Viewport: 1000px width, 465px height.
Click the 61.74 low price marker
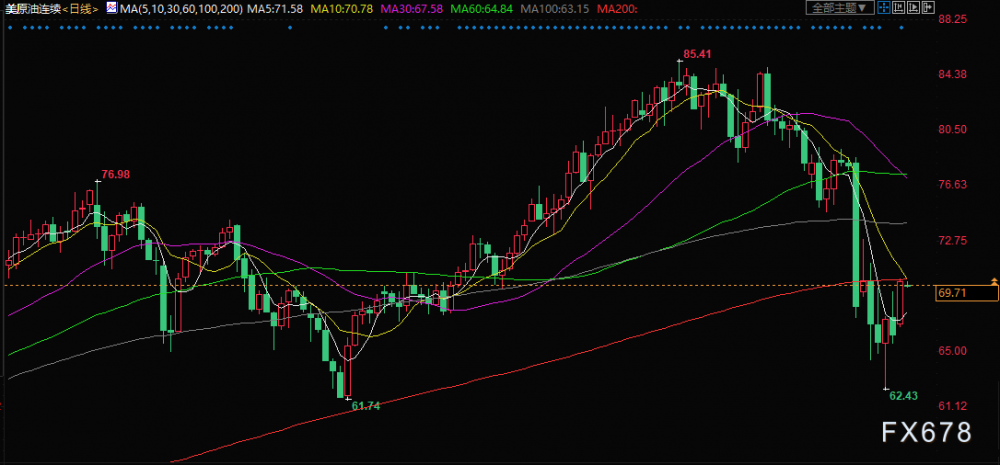point(365,406)
